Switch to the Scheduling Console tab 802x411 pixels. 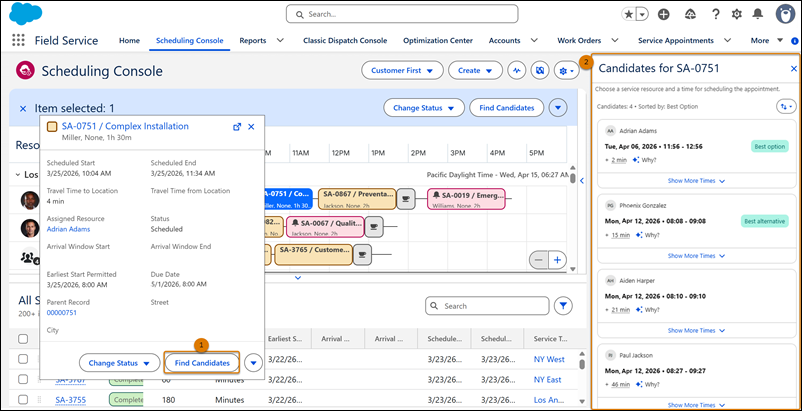point(190,40)
